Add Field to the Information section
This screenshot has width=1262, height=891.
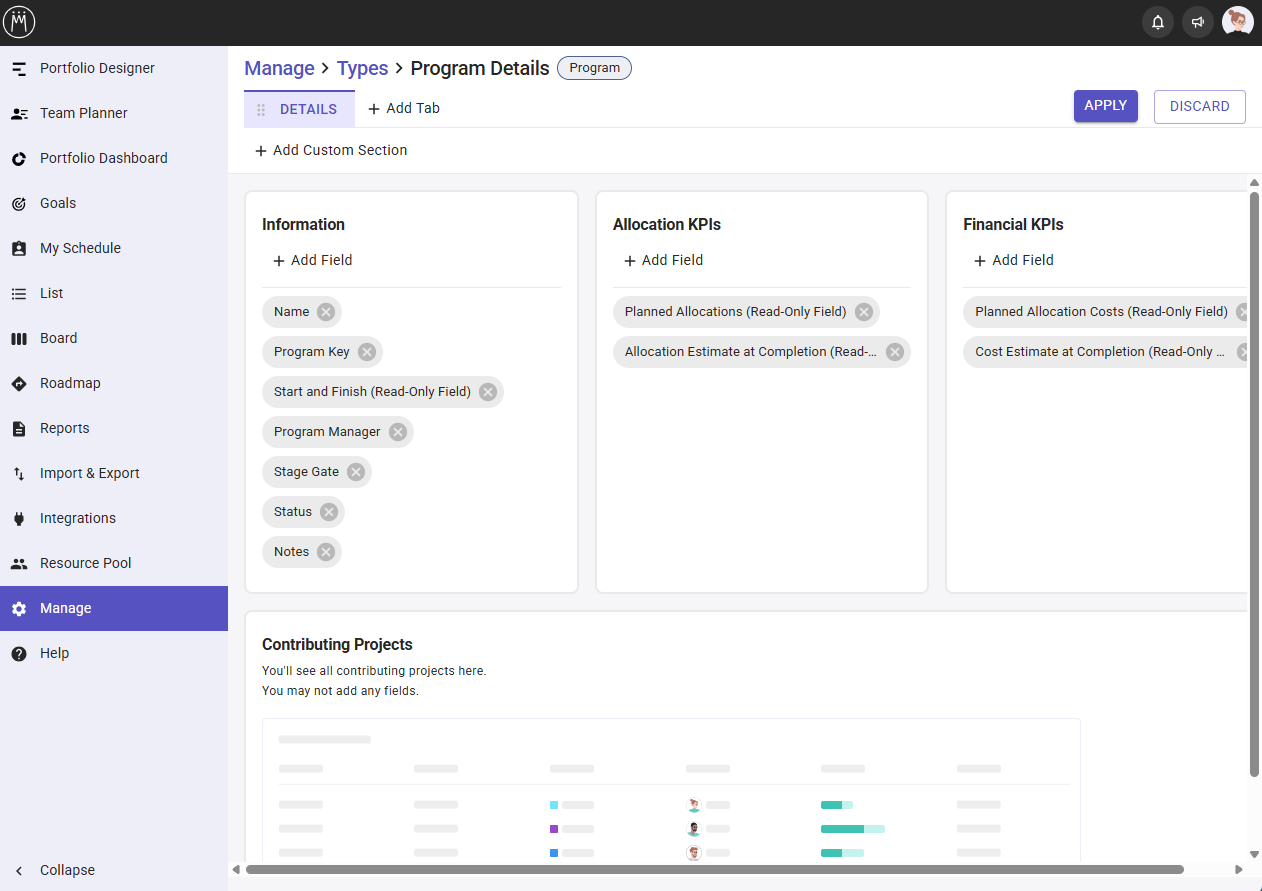point(313,260)
